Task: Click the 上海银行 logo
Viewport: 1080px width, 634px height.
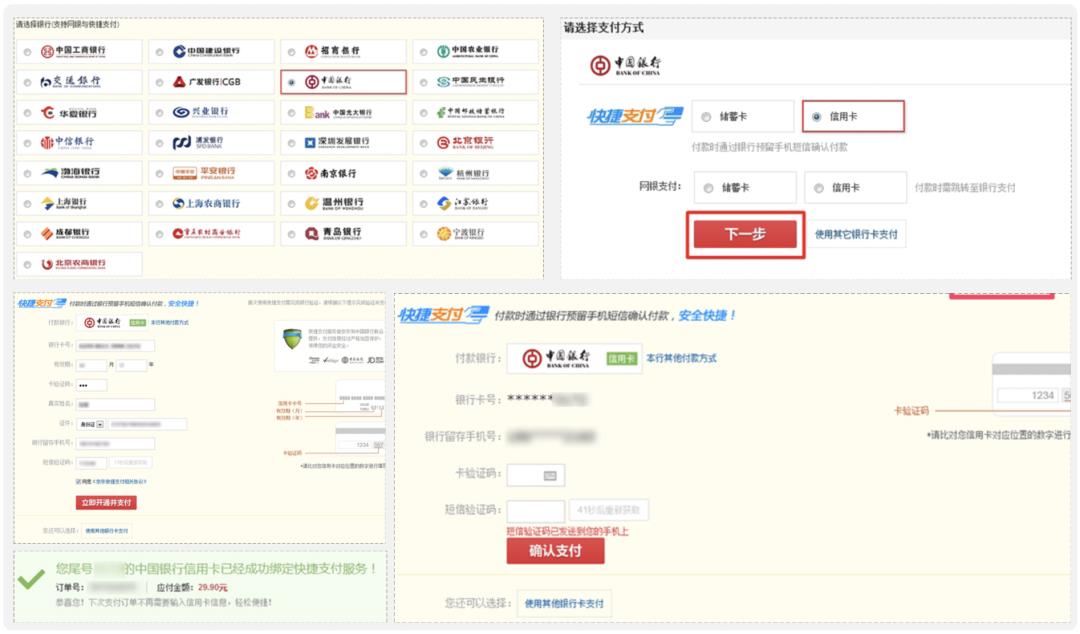Action: pos(64,203)
